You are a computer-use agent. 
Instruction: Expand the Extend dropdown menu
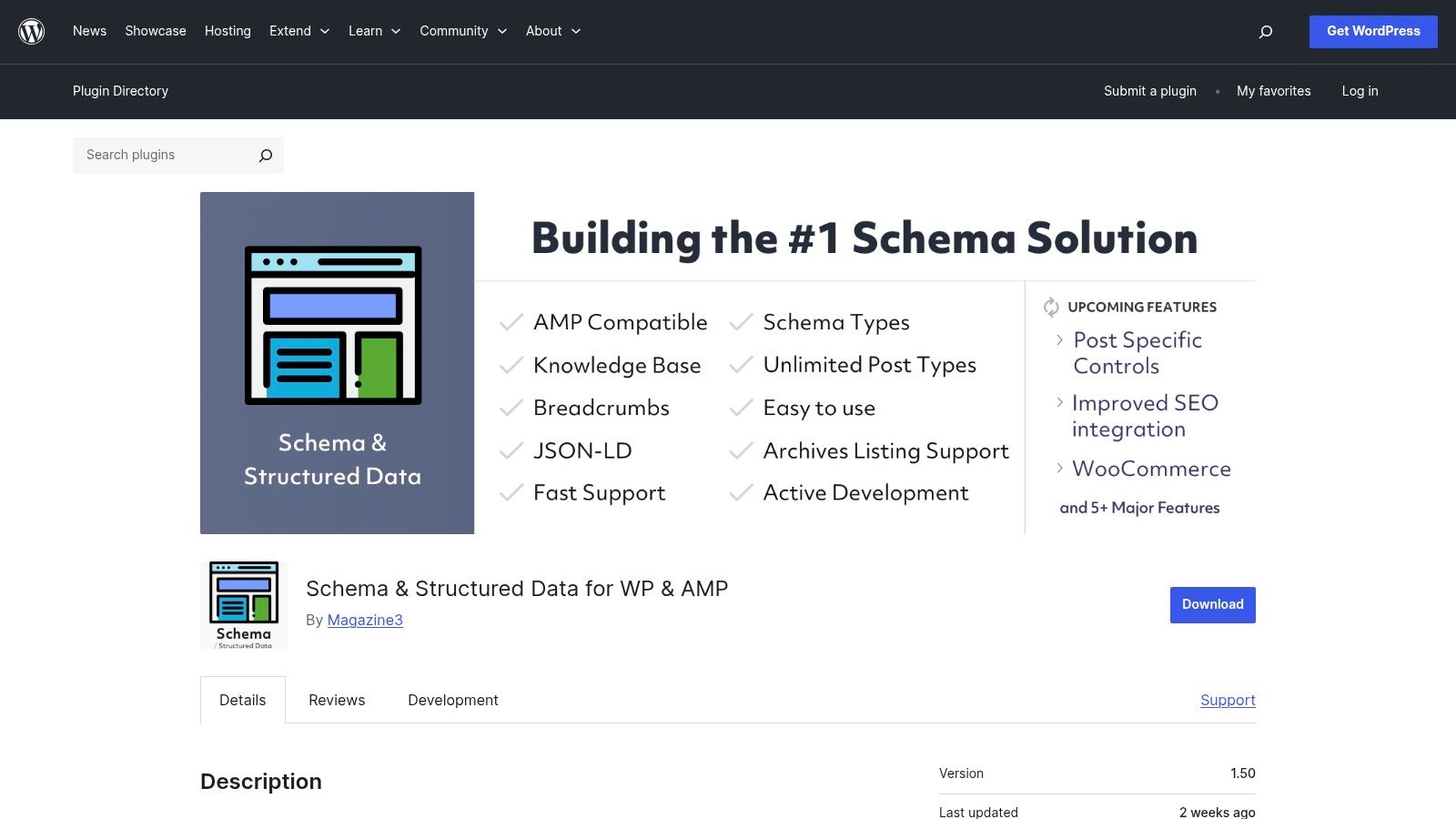pos(299,31)
